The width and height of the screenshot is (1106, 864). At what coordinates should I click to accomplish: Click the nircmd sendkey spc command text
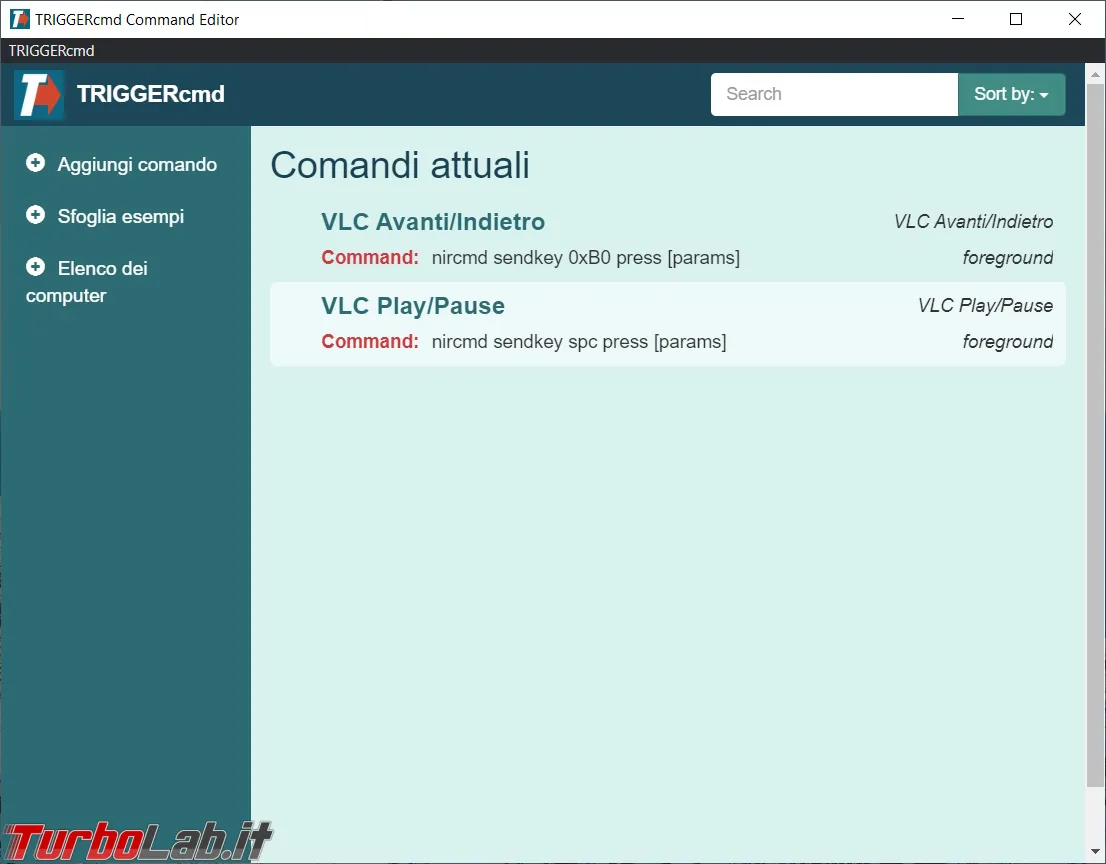[579, 342]
